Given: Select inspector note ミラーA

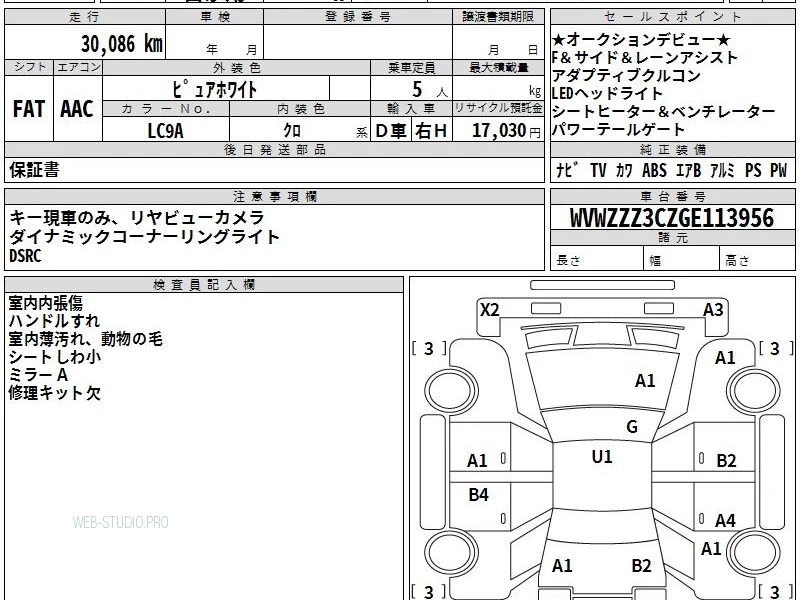Looking at the screenshot, I should coord(38,375).
